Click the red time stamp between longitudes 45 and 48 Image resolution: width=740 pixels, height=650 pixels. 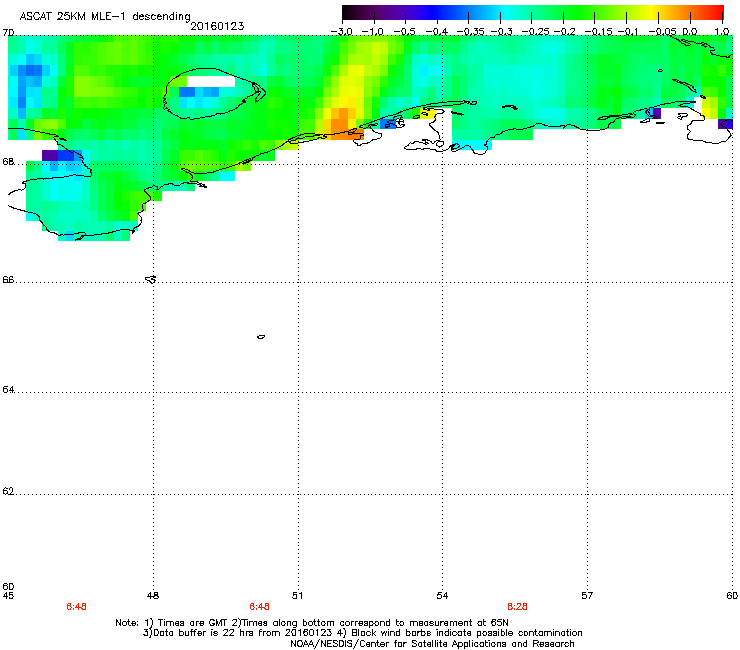click(x=76, y=607)
